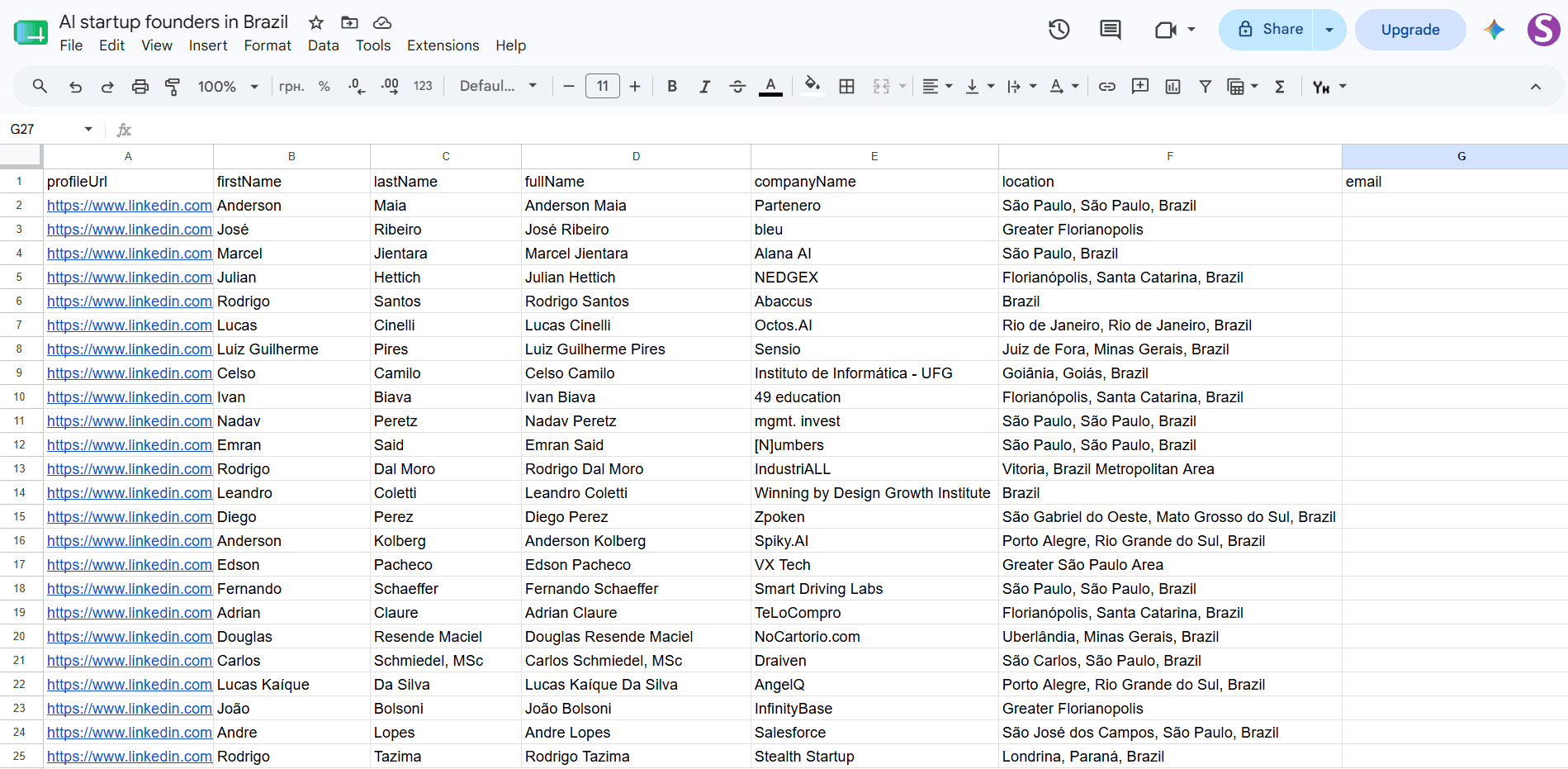Open the Data menu
The image size is (1568, 769).
324,45
